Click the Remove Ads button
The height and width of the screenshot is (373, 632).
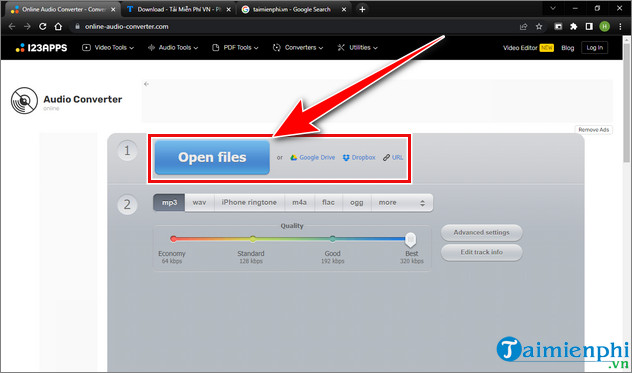tap(594, 130)
